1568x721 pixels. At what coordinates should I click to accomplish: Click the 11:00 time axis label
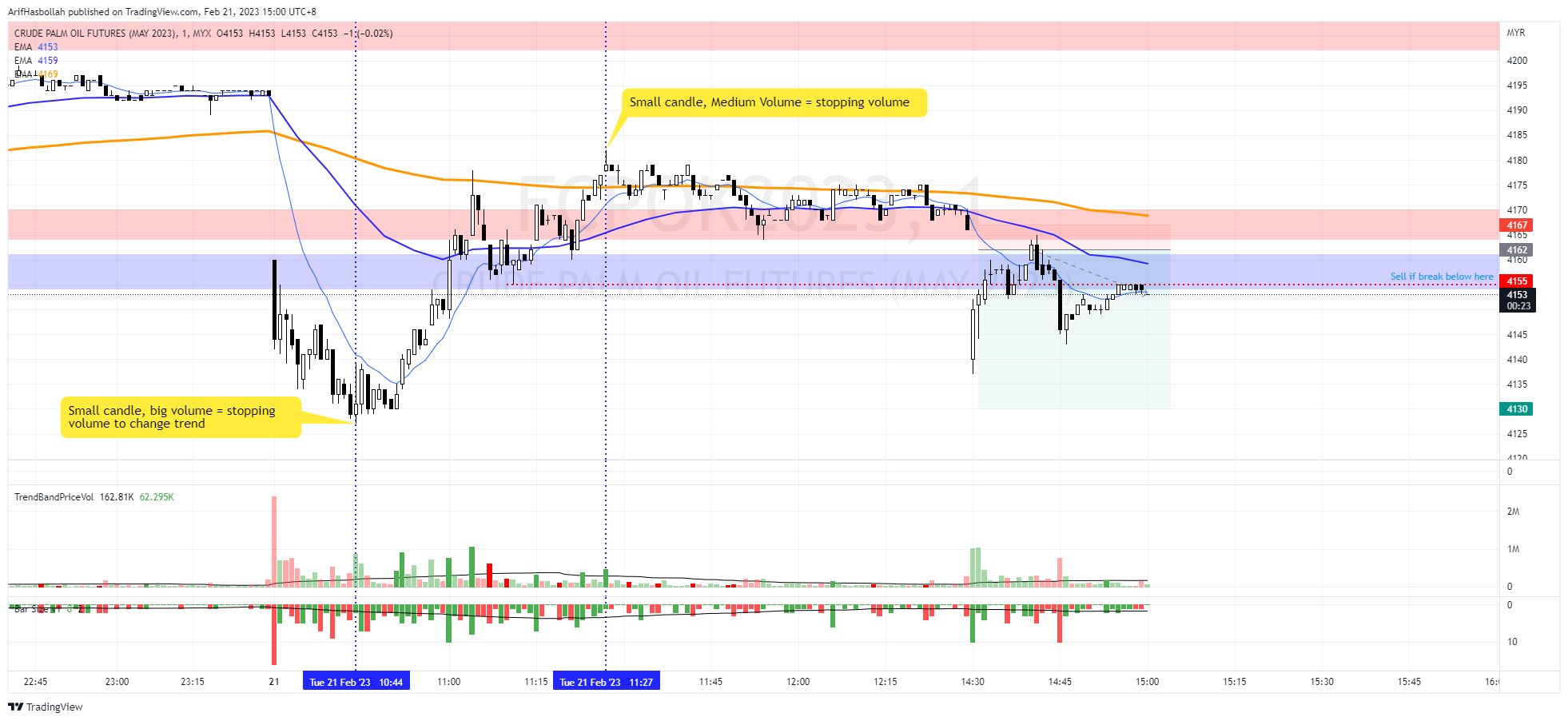[449, 682]
